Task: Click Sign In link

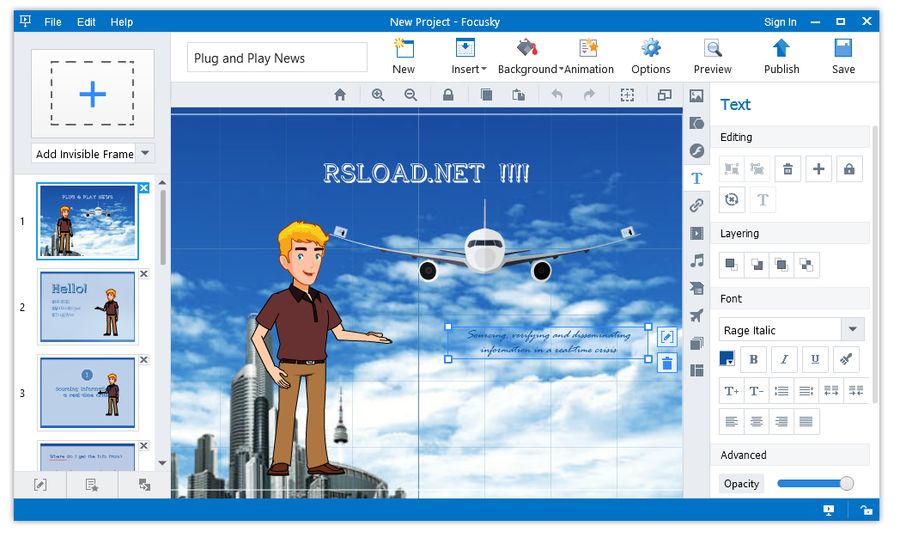Action: (x=780, y=22)
